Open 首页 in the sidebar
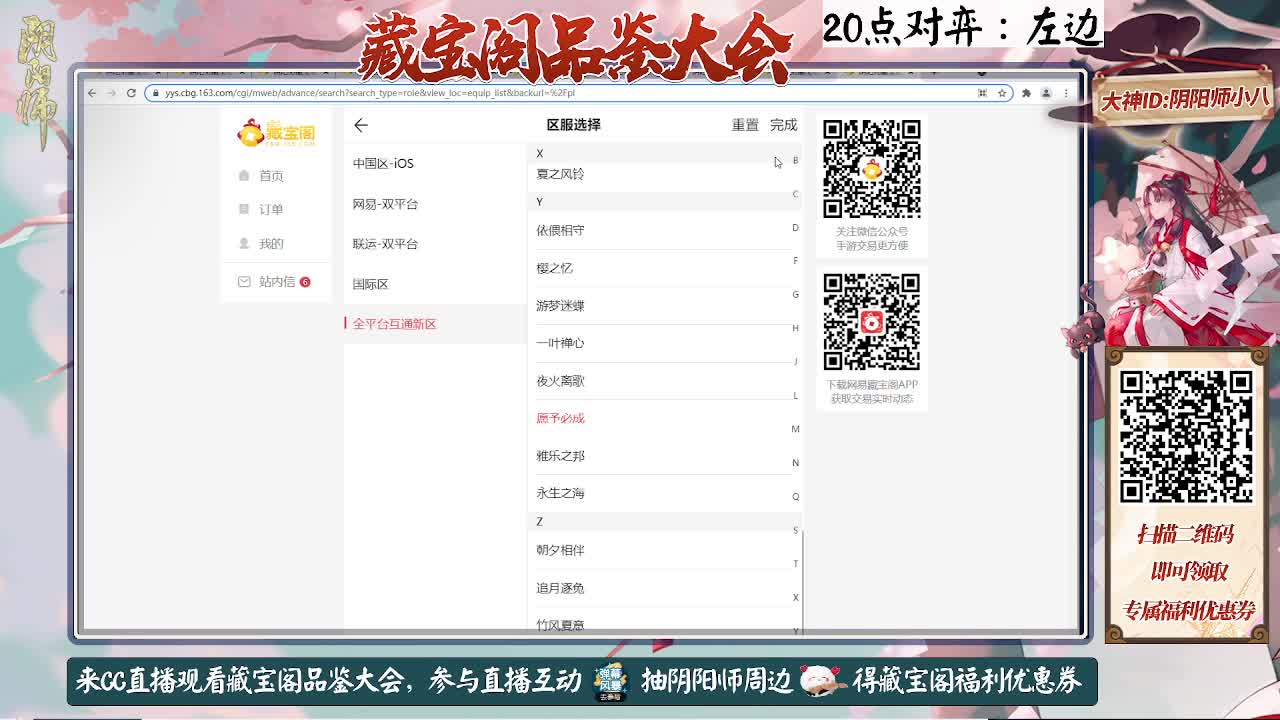The image size is (1280, 720). [x=271, y=176]
